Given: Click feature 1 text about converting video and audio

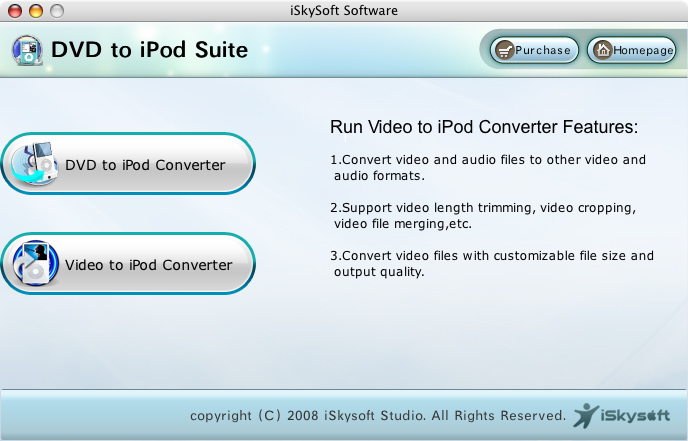Looking at the screenshot, I should 488,167.
